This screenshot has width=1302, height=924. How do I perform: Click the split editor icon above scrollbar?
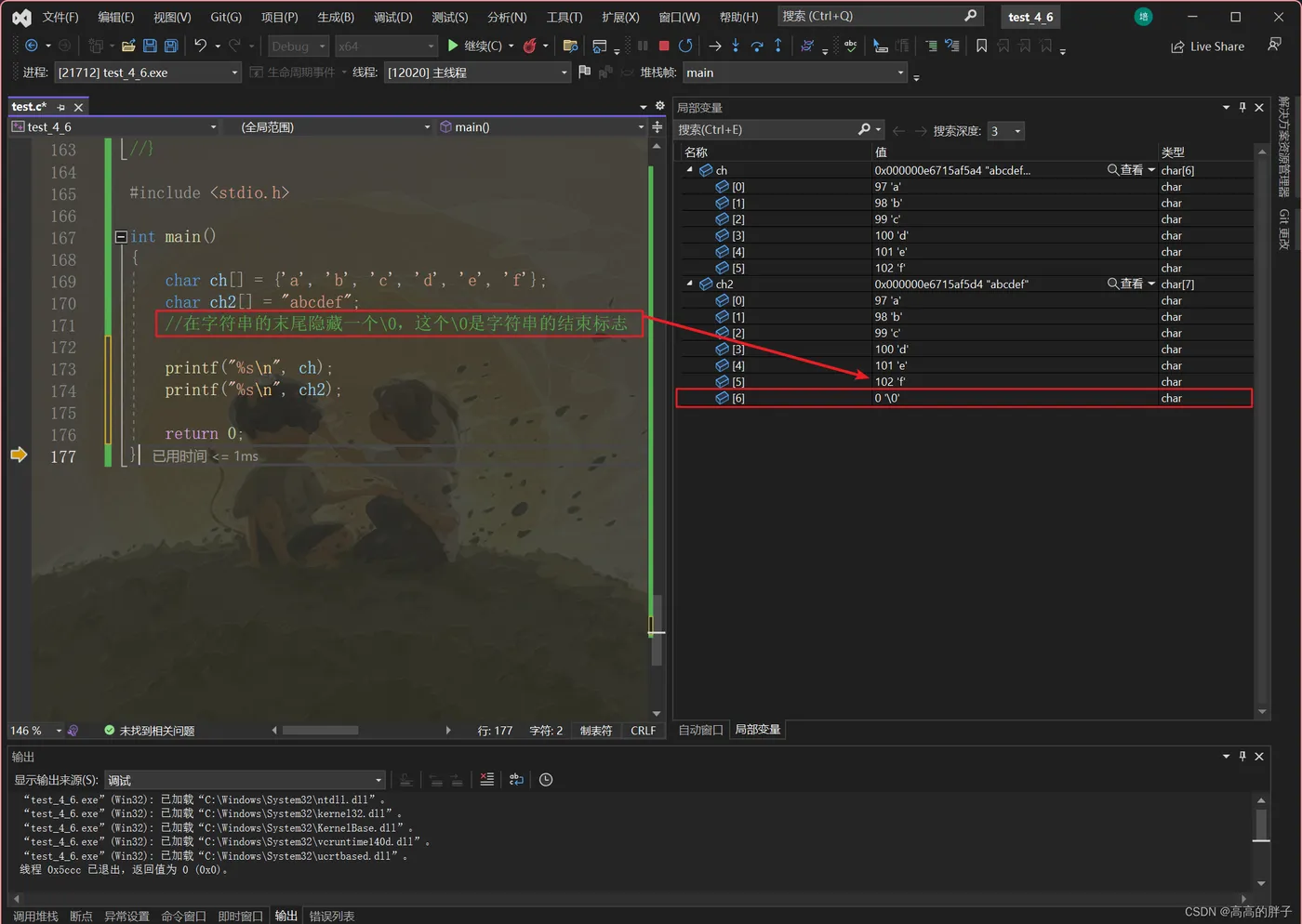tap(658, 126)
